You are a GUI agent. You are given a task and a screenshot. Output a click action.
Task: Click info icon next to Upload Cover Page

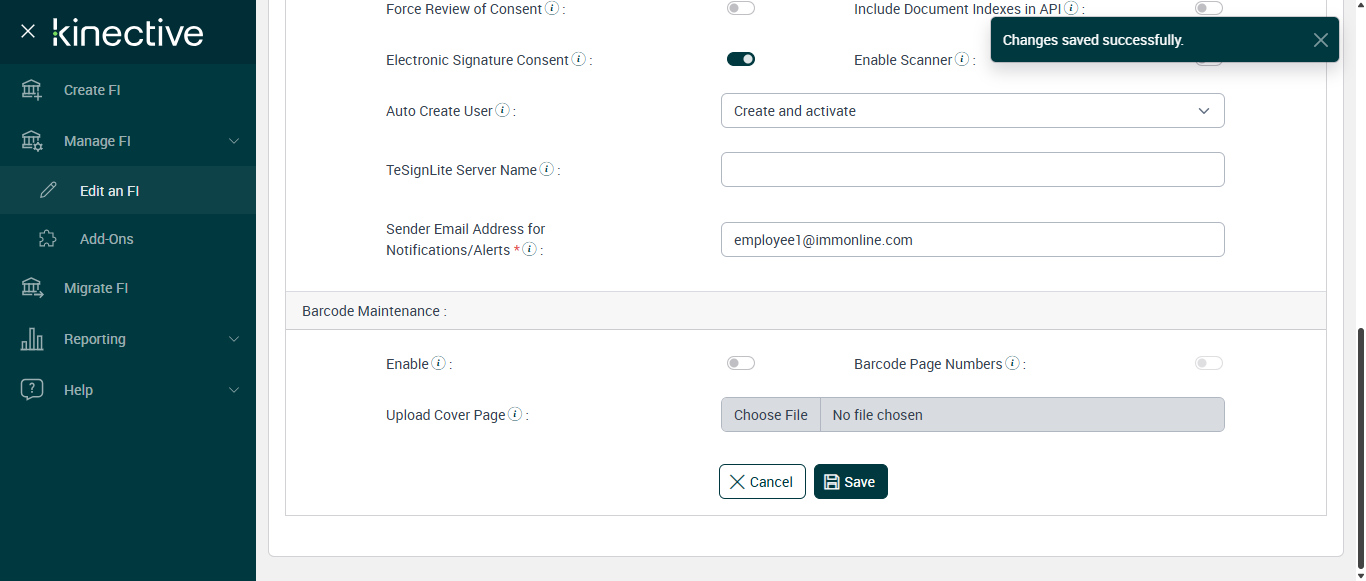(515, 415)
